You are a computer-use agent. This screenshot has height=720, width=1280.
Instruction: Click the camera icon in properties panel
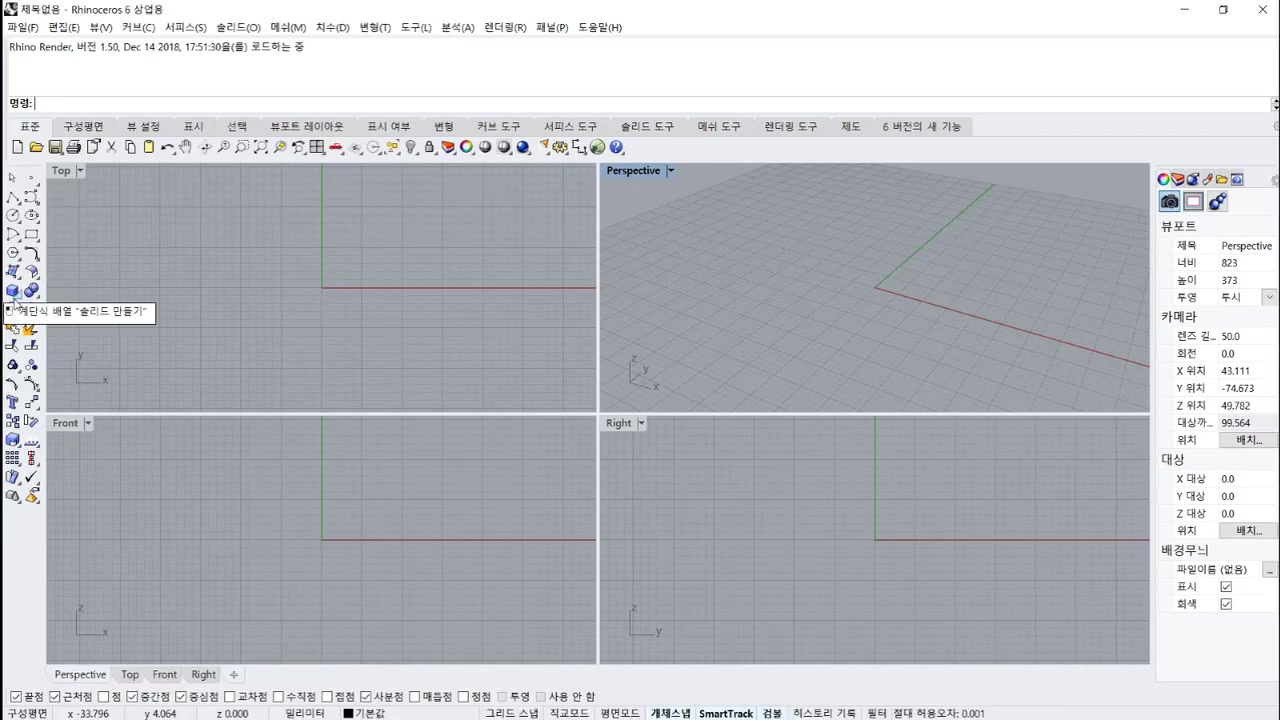point(1169,202)
